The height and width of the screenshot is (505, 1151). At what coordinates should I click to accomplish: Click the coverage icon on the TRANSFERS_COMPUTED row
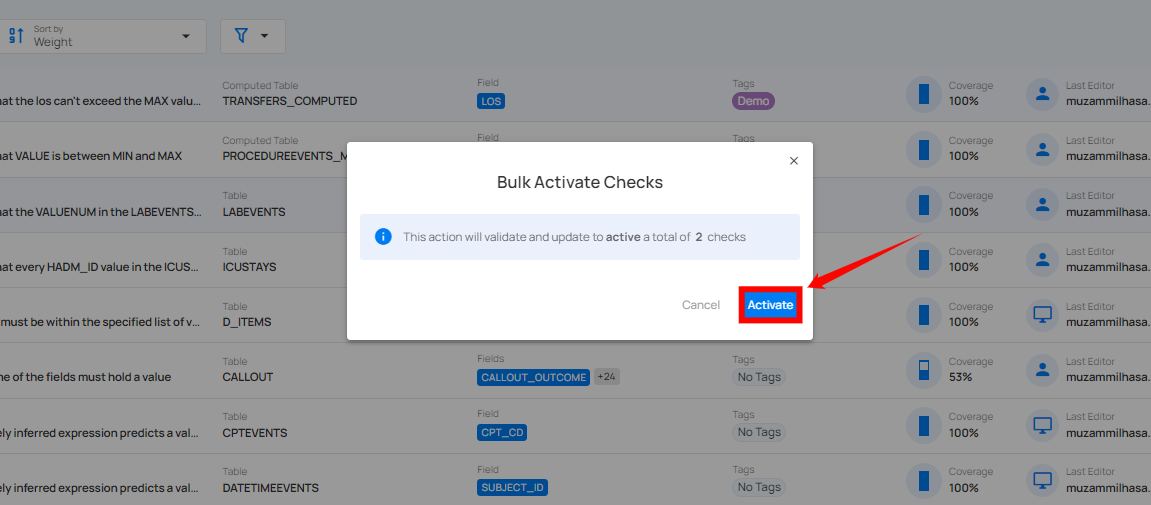(x=923, y=94)
